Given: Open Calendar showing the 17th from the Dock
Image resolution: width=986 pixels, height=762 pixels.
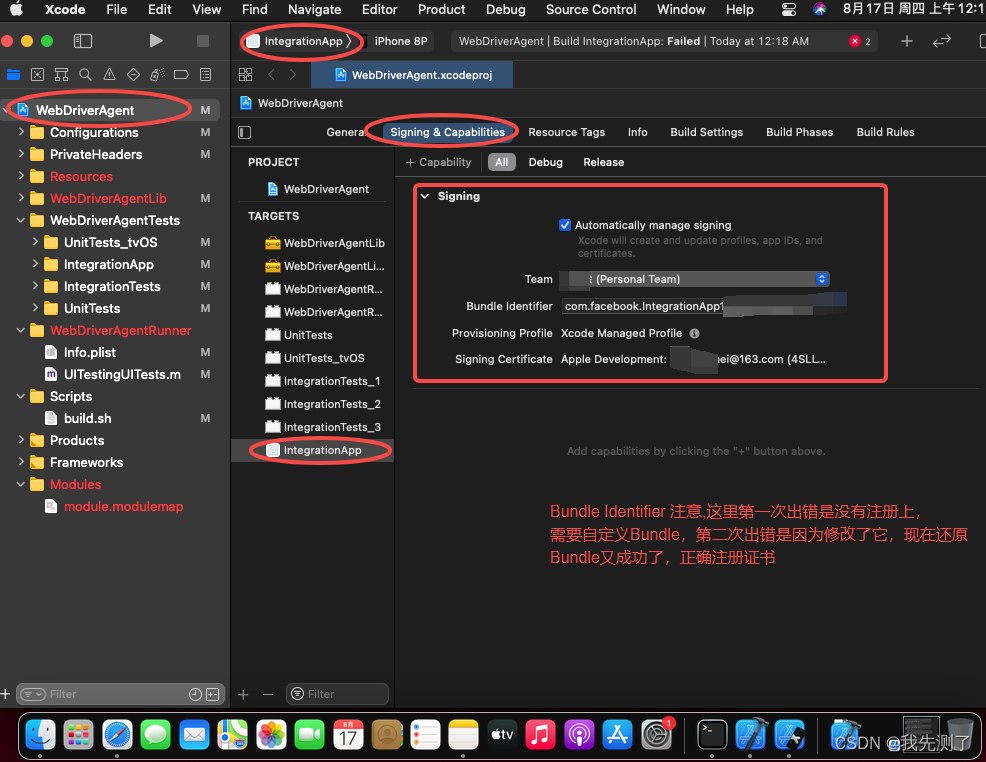Looking at the screenshot, I should point(348,733).
